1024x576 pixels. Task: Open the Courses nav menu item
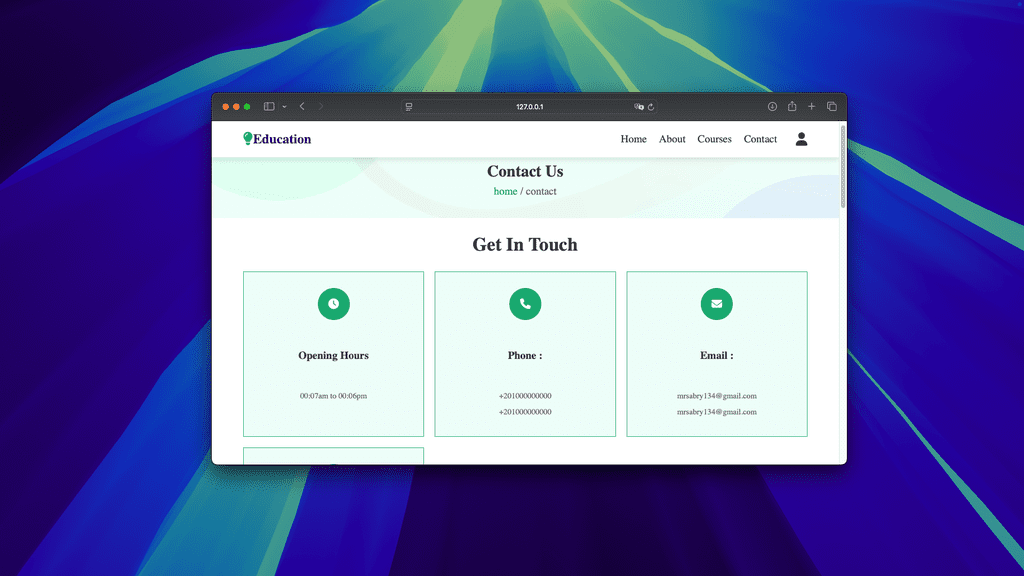click(x=714, y=139)
